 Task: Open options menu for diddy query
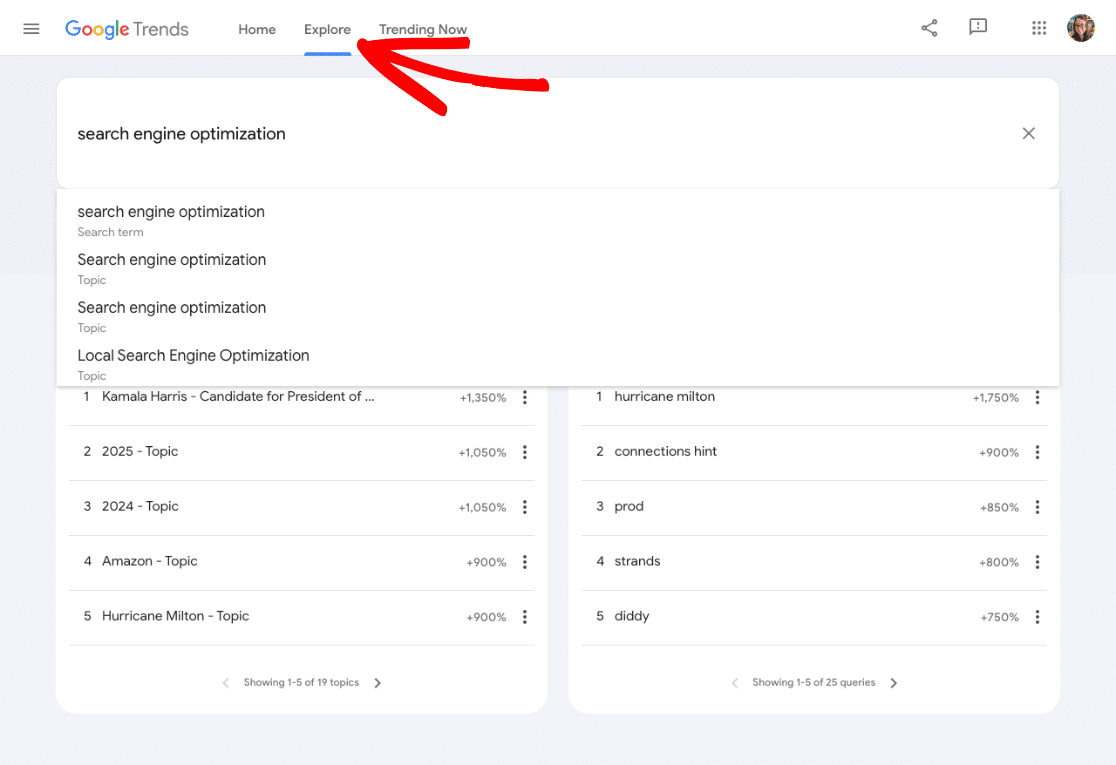click(1037, 617)
